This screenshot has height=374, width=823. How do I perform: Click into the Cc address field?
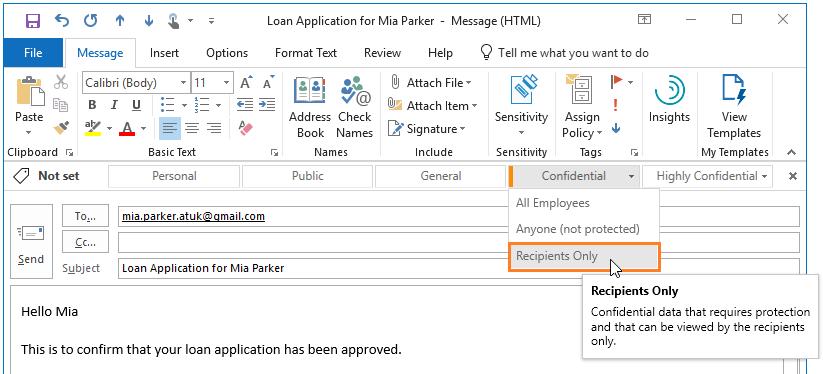[458, 242]
